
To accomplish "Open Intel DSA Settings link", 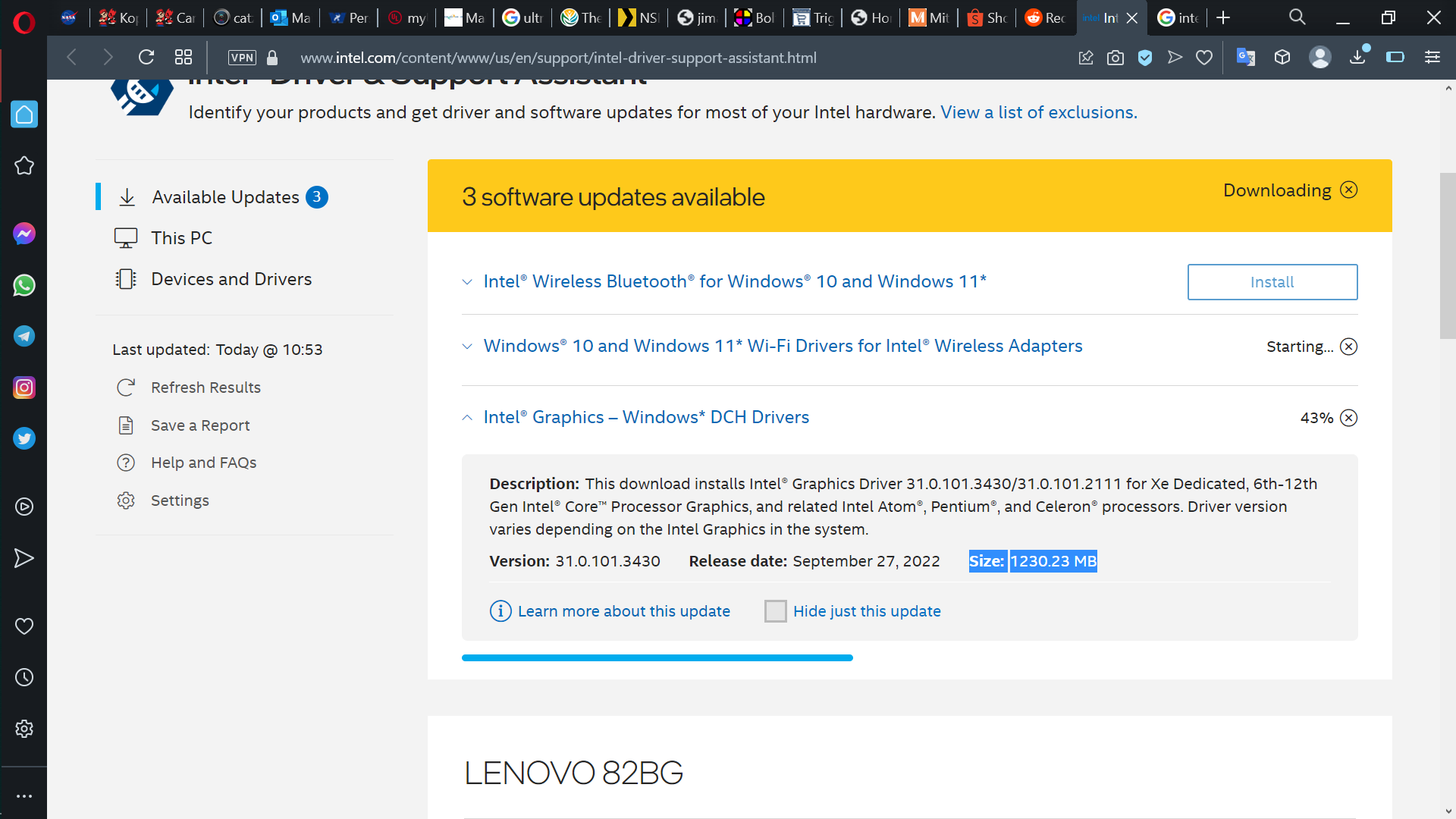I will click(180, 500).
